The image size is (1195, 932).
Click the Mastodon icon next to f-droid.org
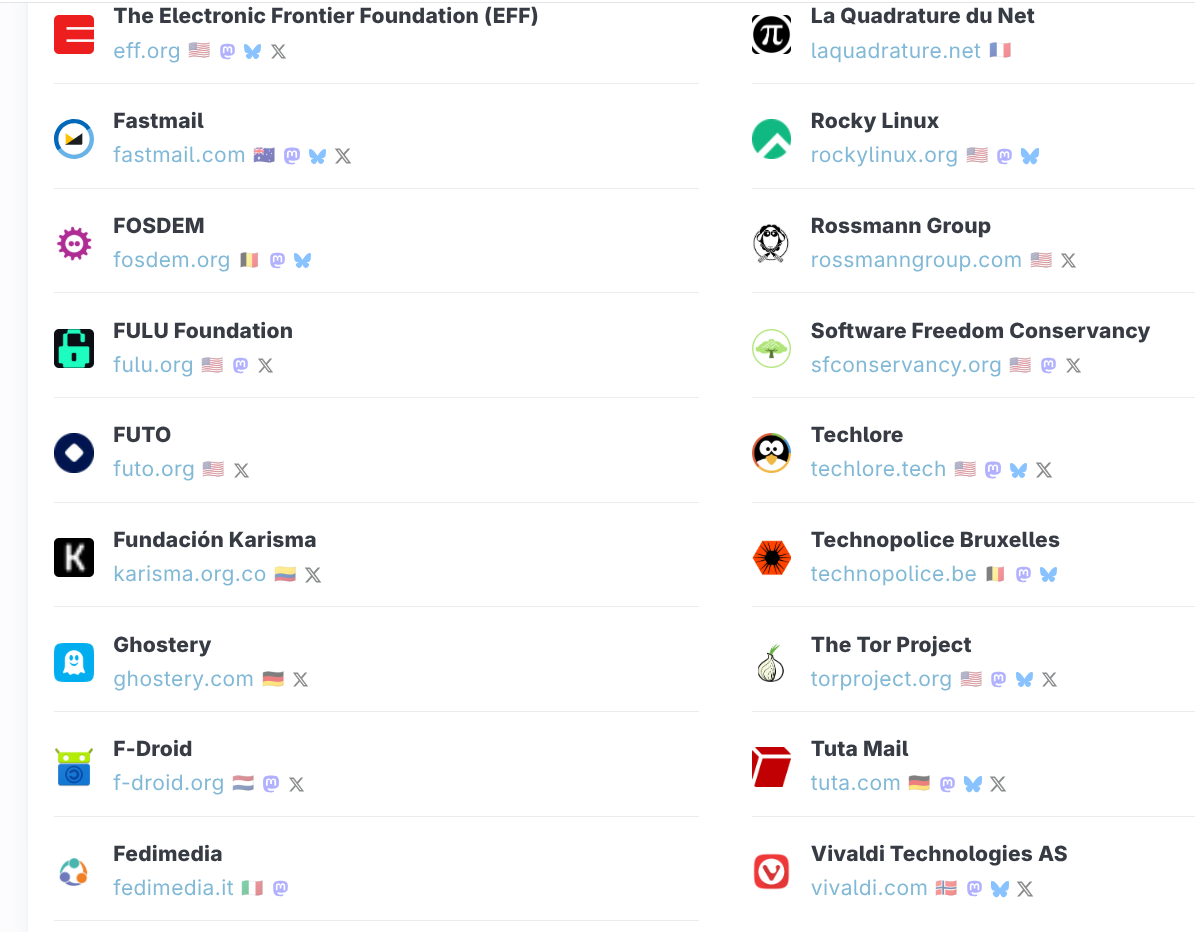271,784
